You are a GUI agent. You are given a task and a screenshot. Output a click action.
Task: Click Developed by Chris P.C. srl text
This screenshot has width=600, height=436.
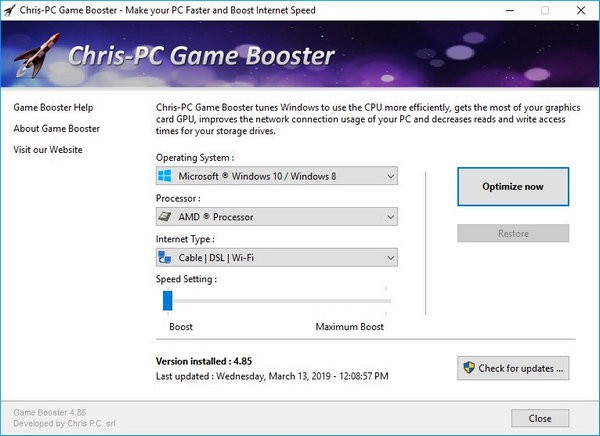click(64, 423)
